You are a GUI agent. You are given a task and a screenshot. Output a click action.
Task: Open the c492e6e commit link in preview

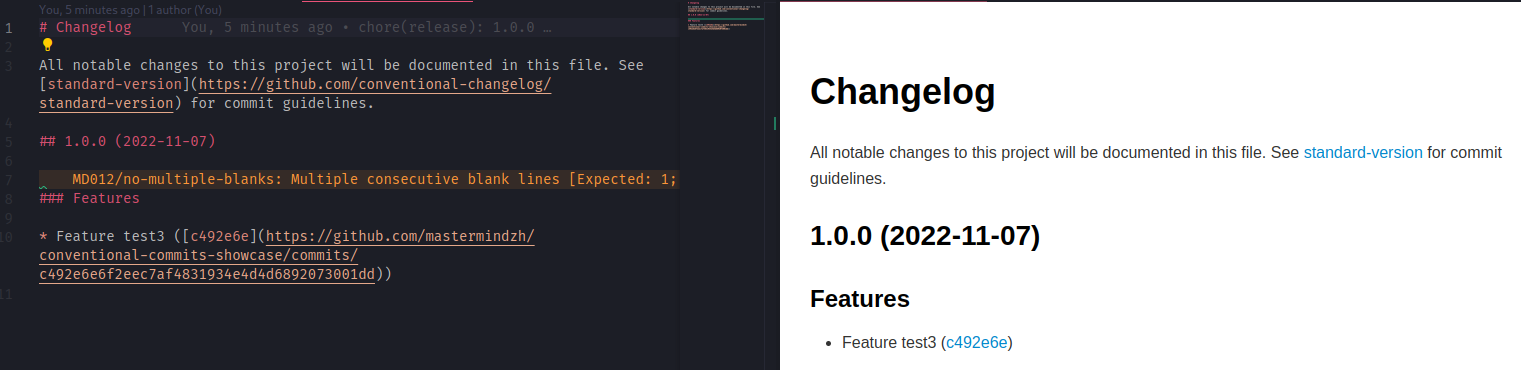coord(977,342)
